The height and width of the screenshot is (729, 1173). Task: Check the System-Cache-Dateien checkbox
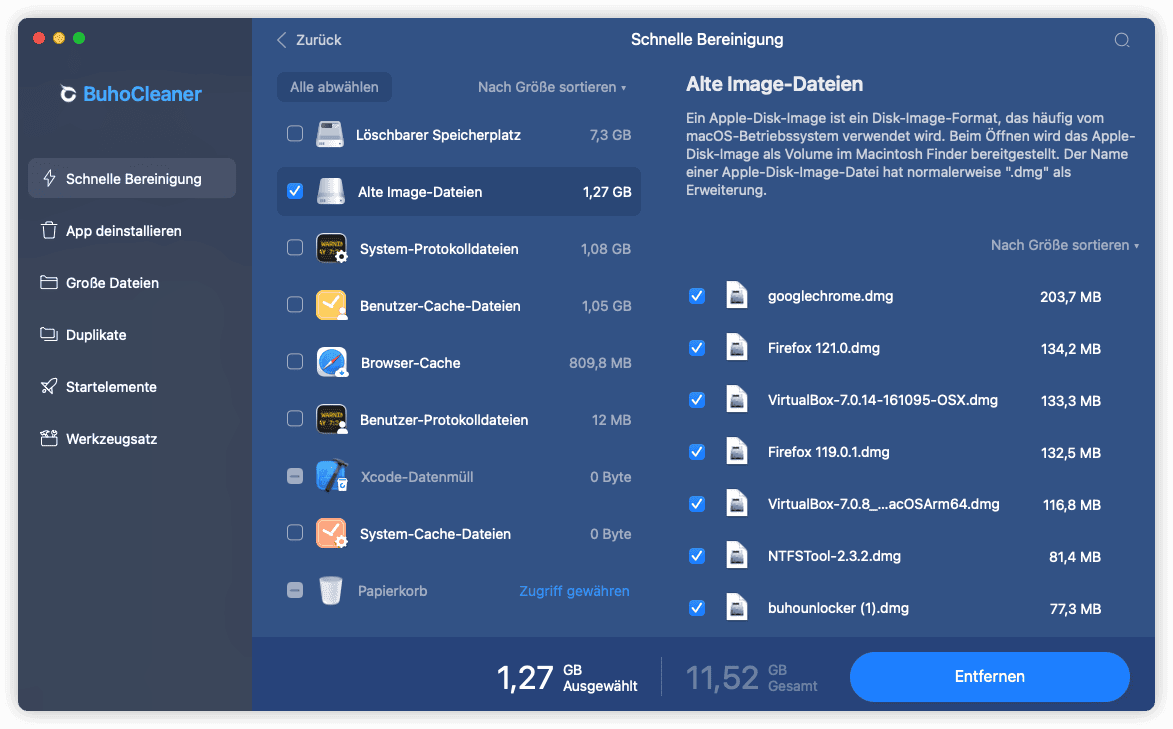295,532
